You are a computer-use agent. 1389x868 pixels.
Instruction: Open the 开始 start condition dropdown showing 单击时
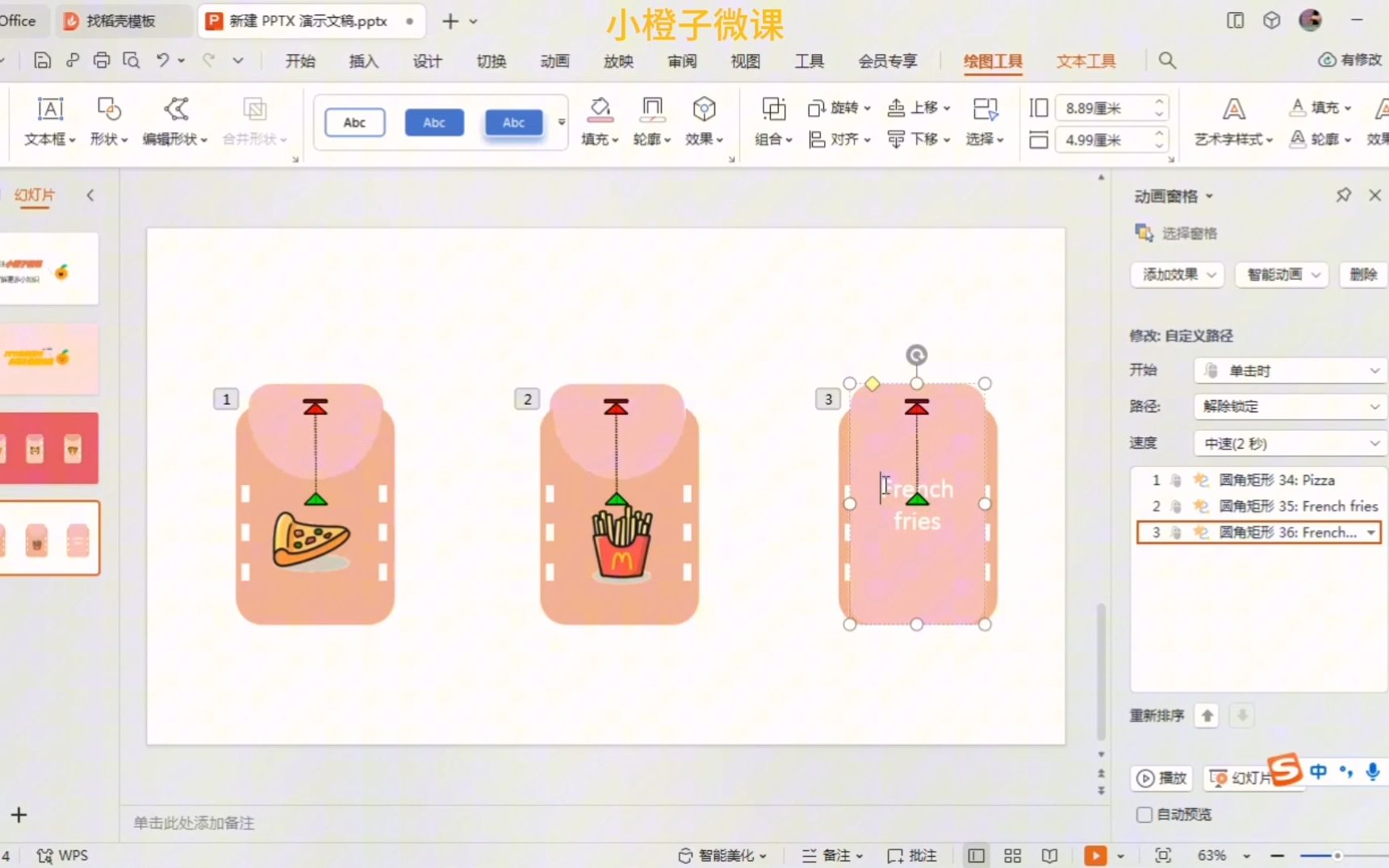click(1289, 370)
